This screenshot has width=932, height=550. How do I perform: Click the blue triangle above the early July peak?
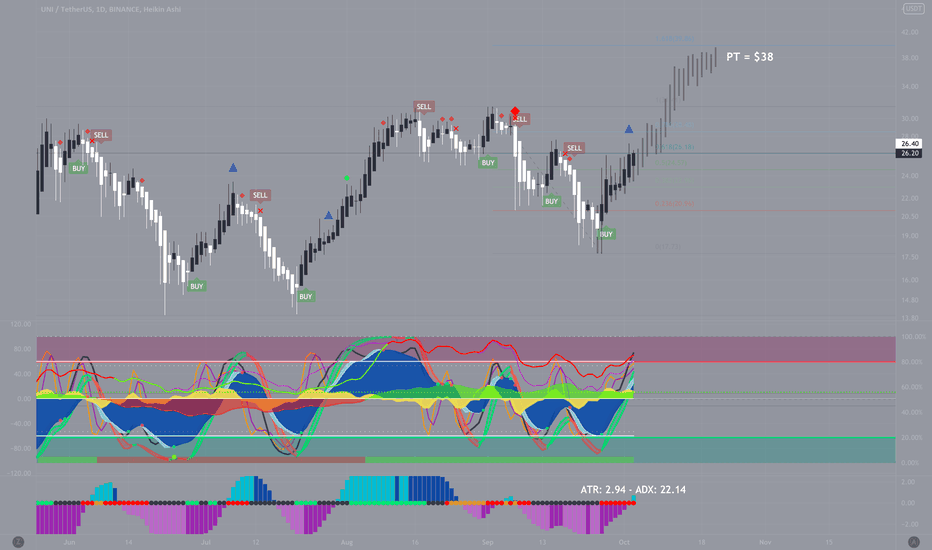[x=233, y=168]
